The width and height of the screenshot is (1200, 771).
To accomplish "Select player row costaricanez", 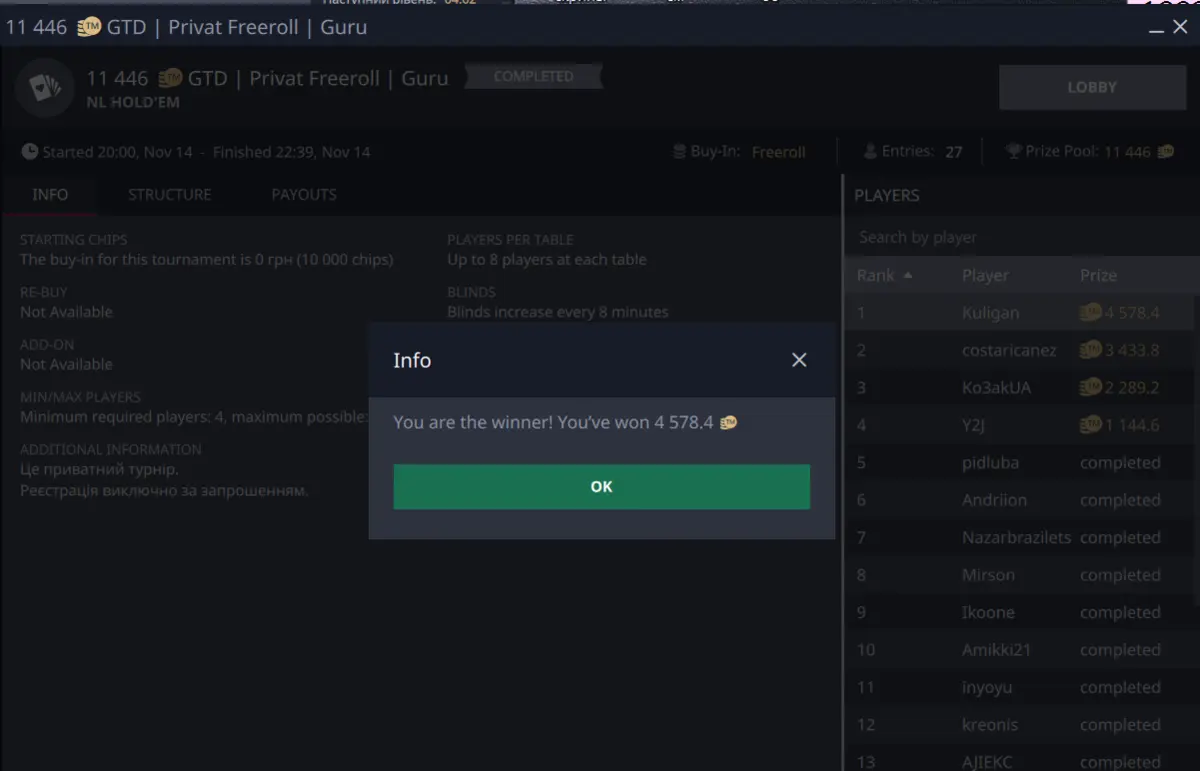I will coord(1020,351).
